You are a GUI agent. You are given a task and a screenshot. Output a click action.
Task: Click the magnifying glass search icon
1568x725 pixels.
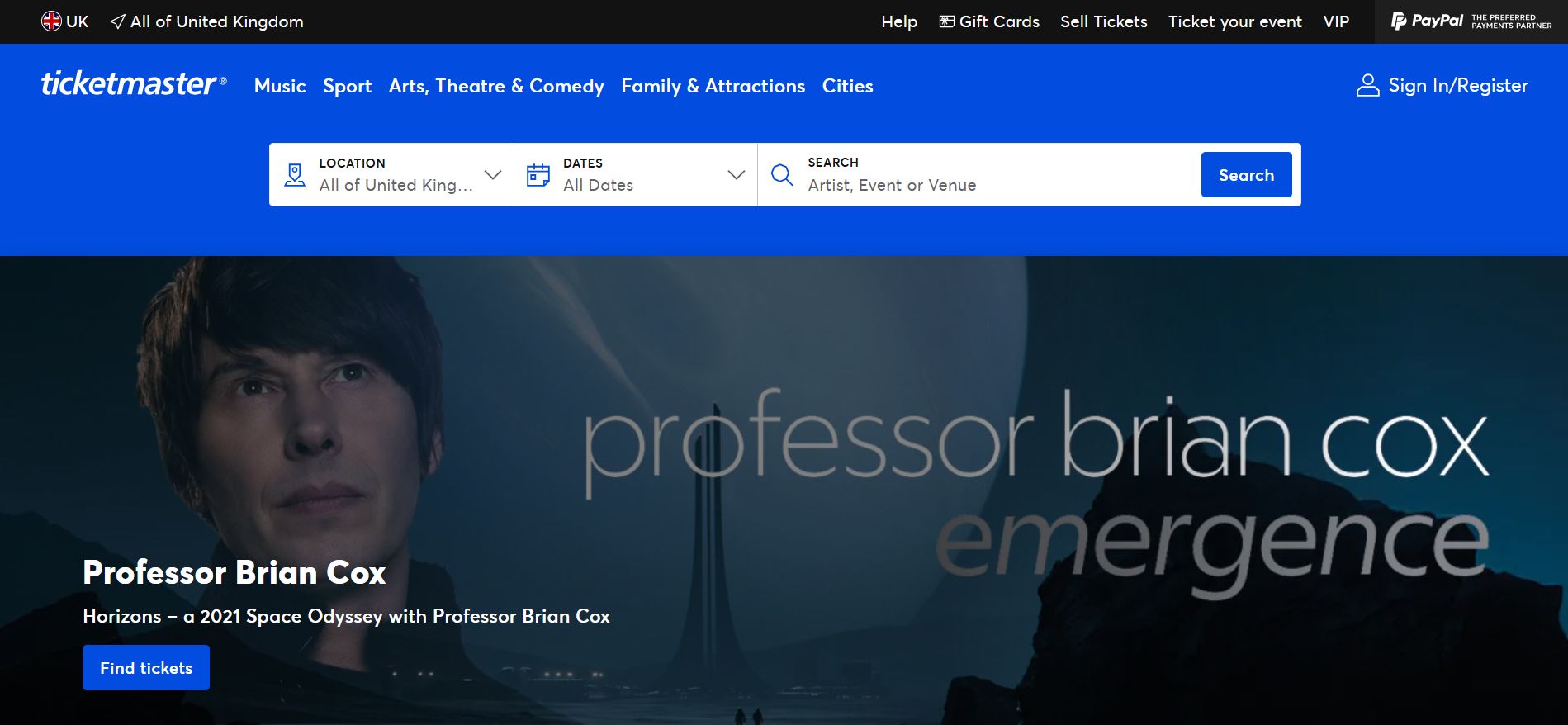coord(781,175)
